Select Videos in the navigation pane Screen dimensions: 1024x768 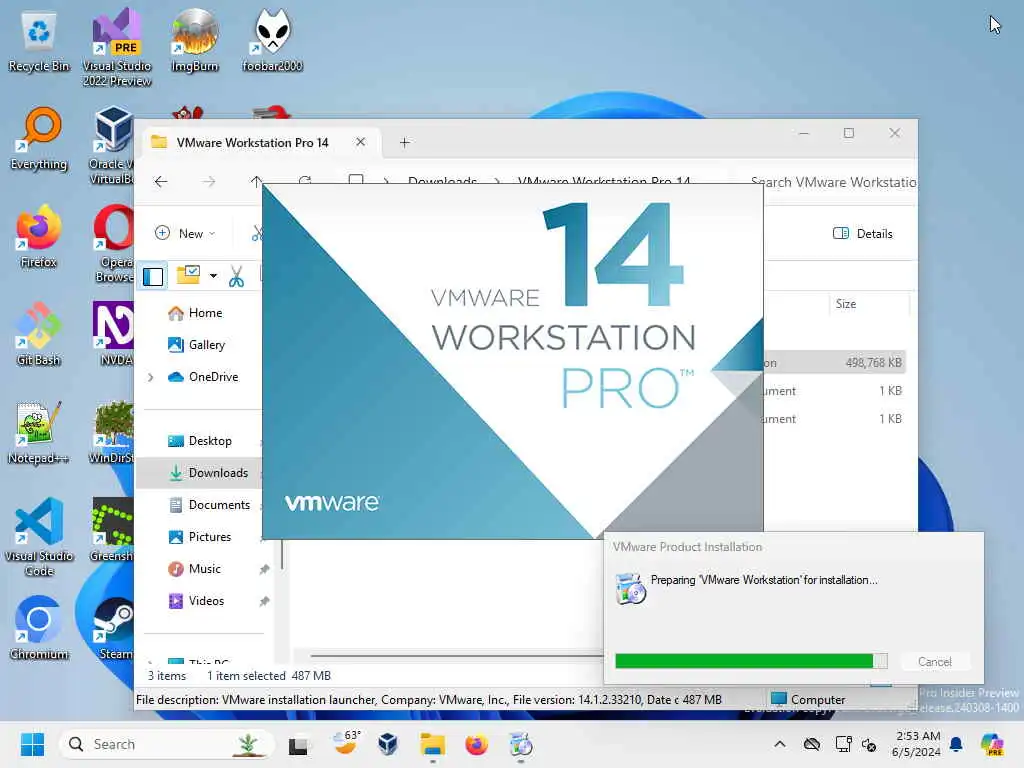(x=197, y=601)
